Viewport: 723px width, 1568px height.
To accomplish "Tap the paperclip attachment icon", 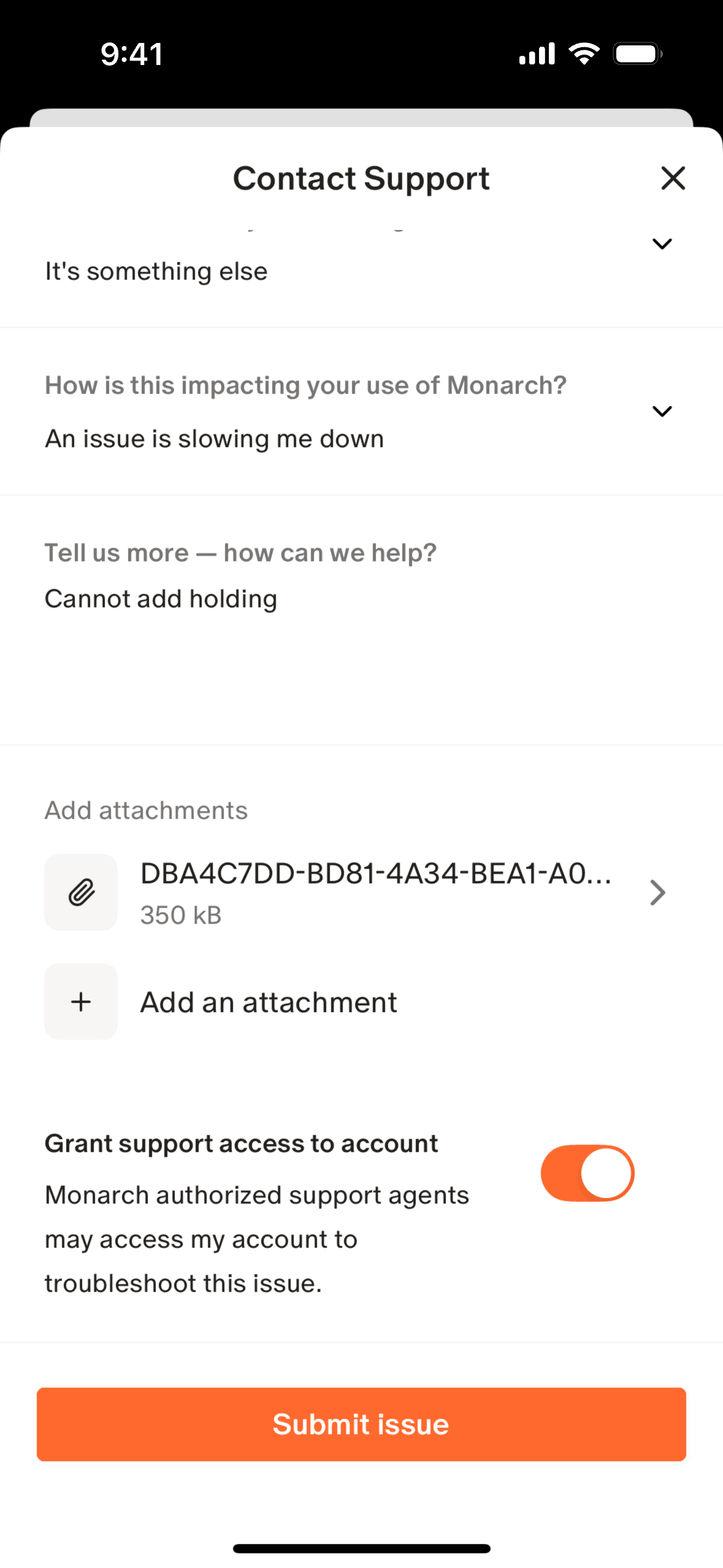I will pos(81,892).
